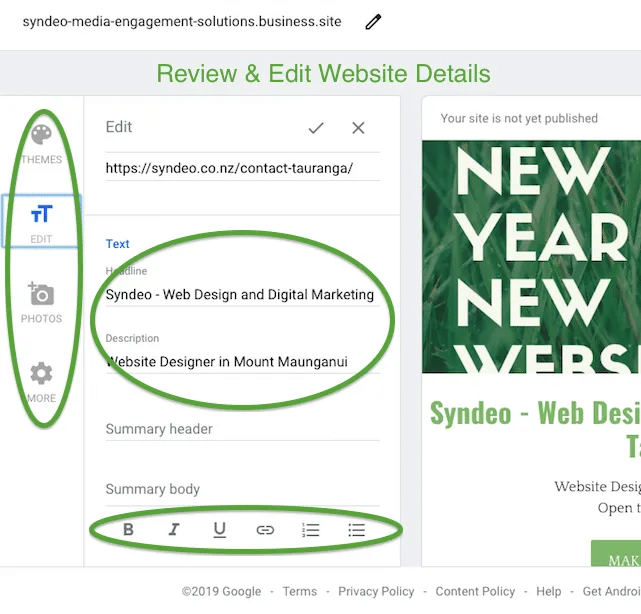Viewport: 641px width, 614px height.
Task: Click the site preview hero image
Action: coord(531,257)
